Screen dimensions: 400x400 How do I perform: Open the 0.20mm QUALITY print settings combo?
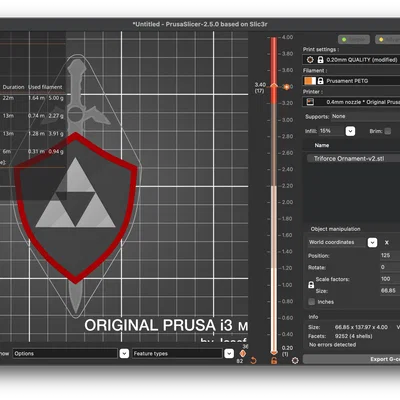pos(352,60)
